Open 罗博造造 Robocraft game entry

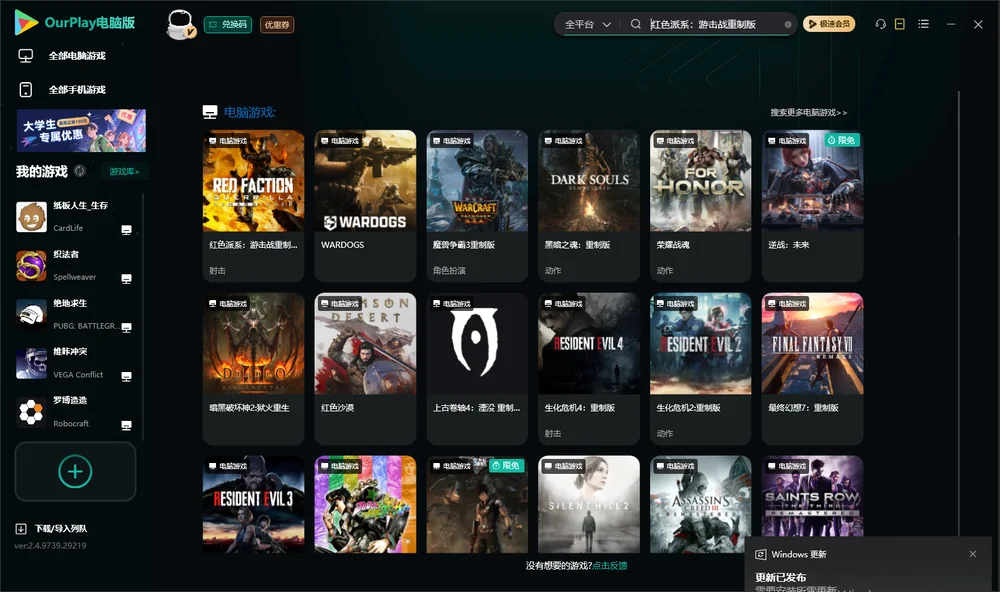pyautogui.click(x=75, y=412)
